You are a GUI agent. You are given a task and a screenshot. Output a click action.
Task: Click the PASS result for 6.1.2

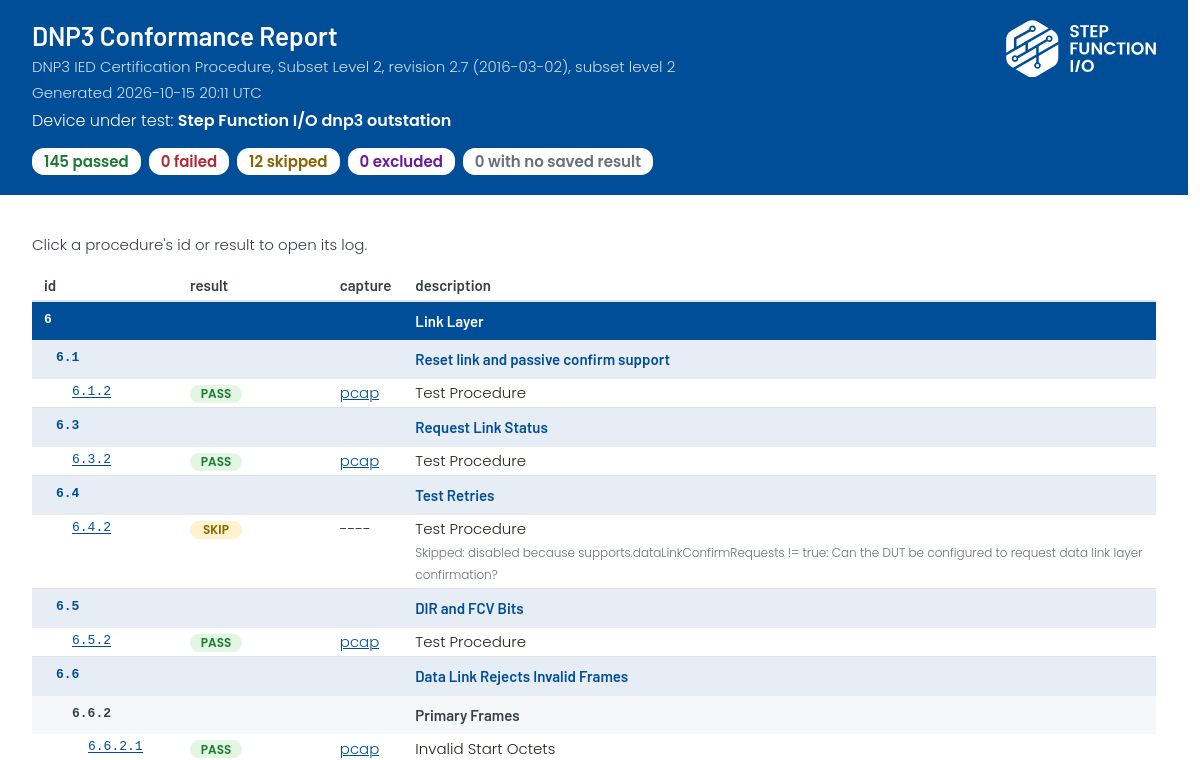[216, 394]
